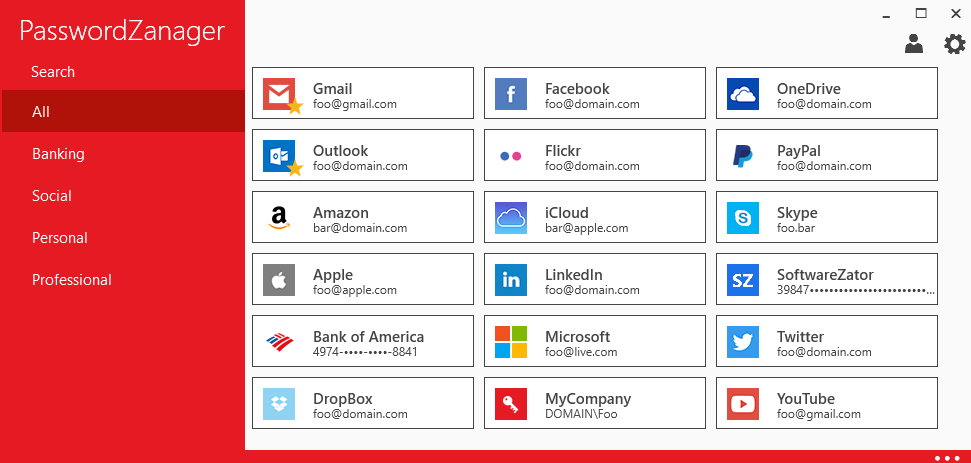Click the bar@apple.com address
This screenshot has width=971, height=463.
click(x=586, y=228)
